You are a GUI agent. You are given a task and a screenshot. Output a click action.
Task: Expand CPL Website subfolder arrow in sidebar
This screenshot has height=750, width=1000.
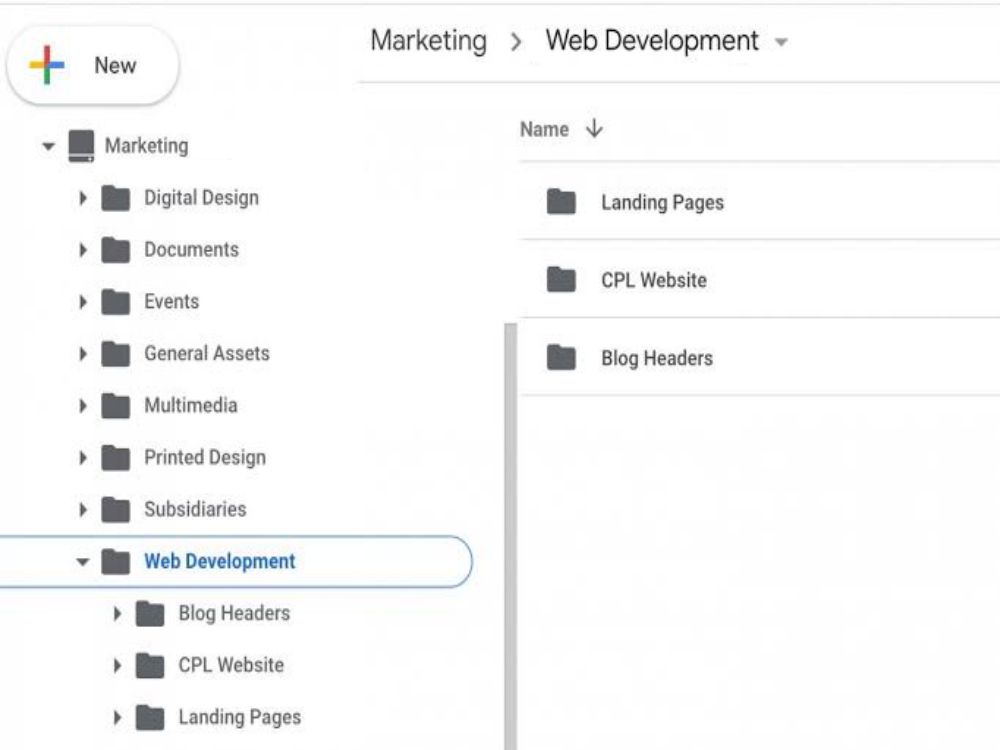pyautogui.click(x=117, y=666)
